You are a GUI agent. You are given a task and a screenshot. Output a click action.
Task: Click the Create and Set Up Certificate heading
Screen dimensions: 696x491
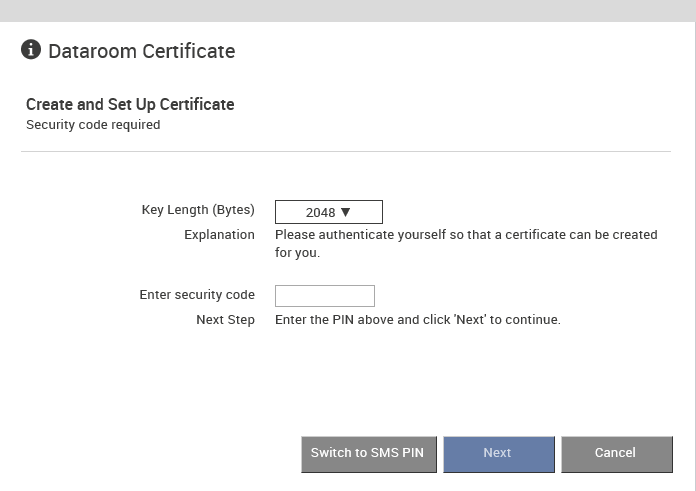(130, 104)
